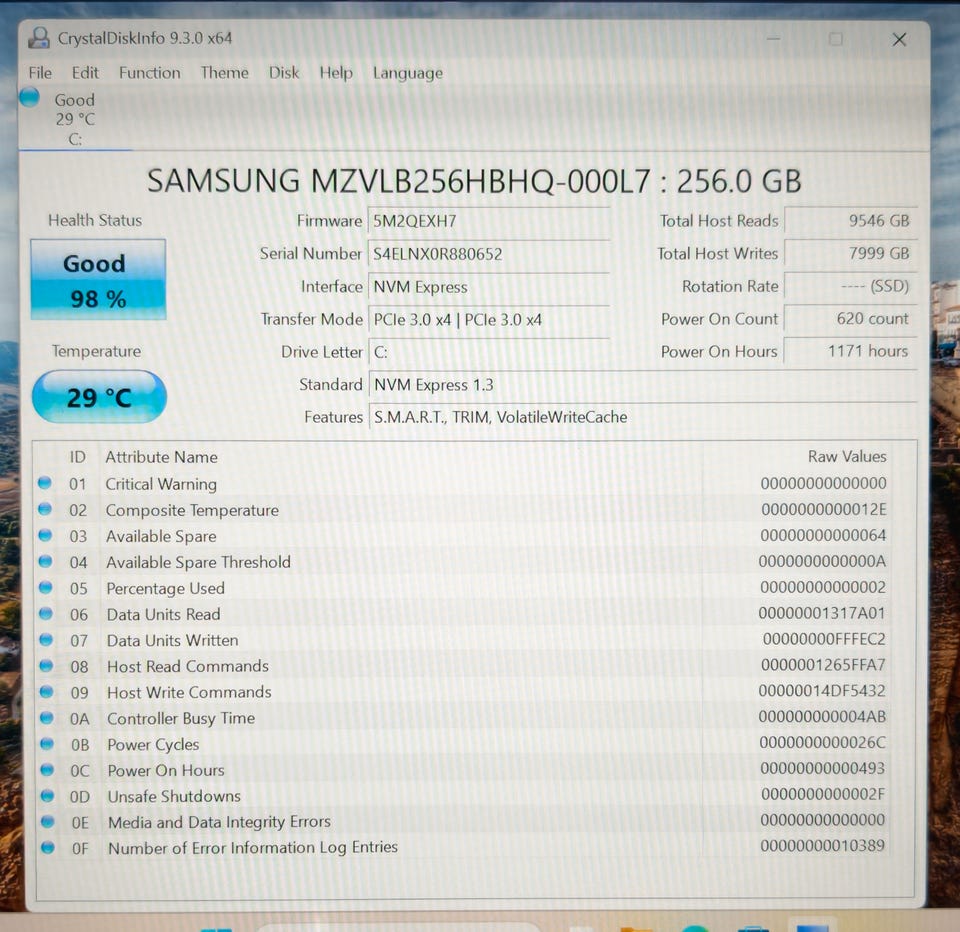Select the C: drive status indicator circle

[x=29, y=97]
